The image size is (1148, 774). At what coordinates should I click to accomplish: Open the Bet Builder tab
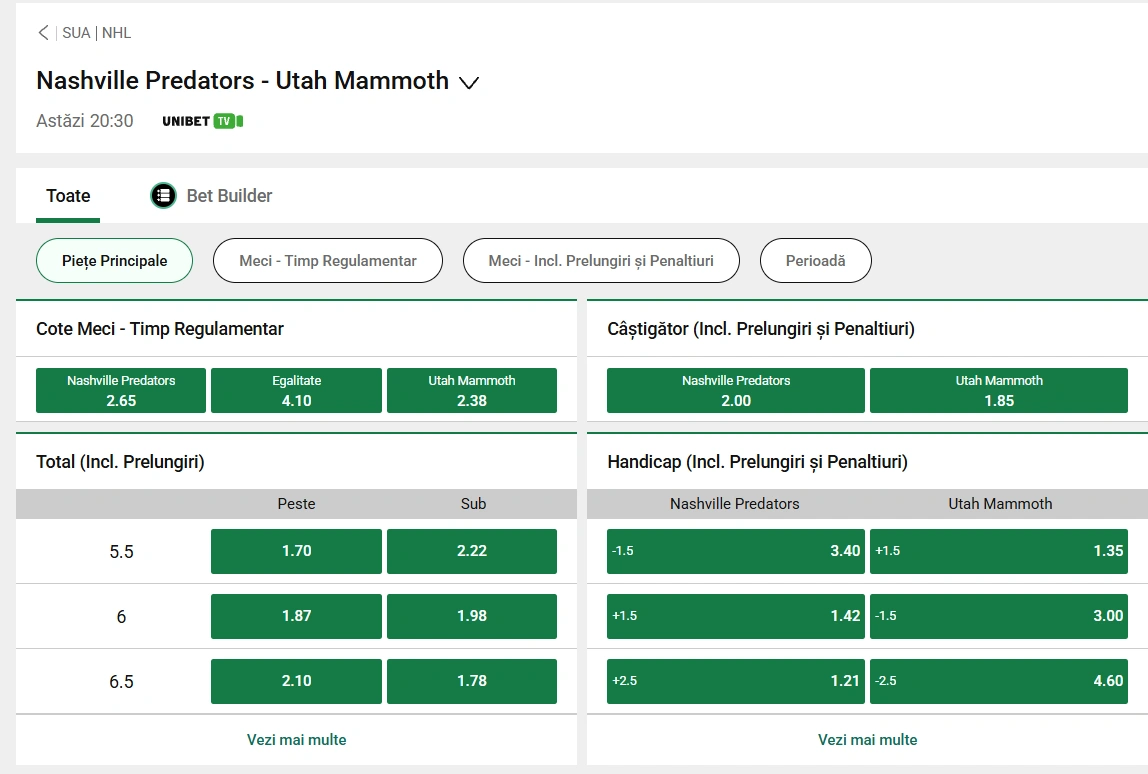[x=229, y=196]
